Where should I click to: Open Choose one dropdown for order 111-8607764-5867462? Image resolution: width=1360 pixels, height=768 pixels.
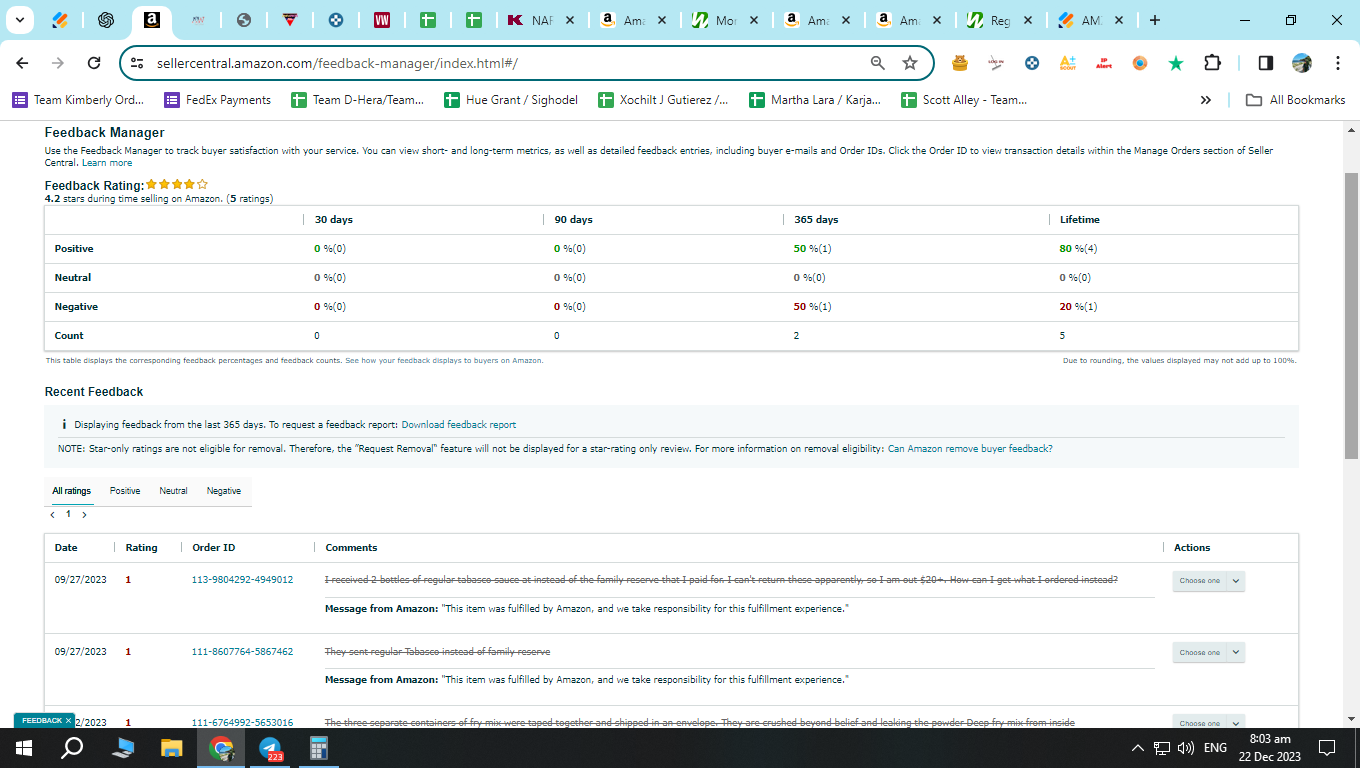click(1208, 652)
